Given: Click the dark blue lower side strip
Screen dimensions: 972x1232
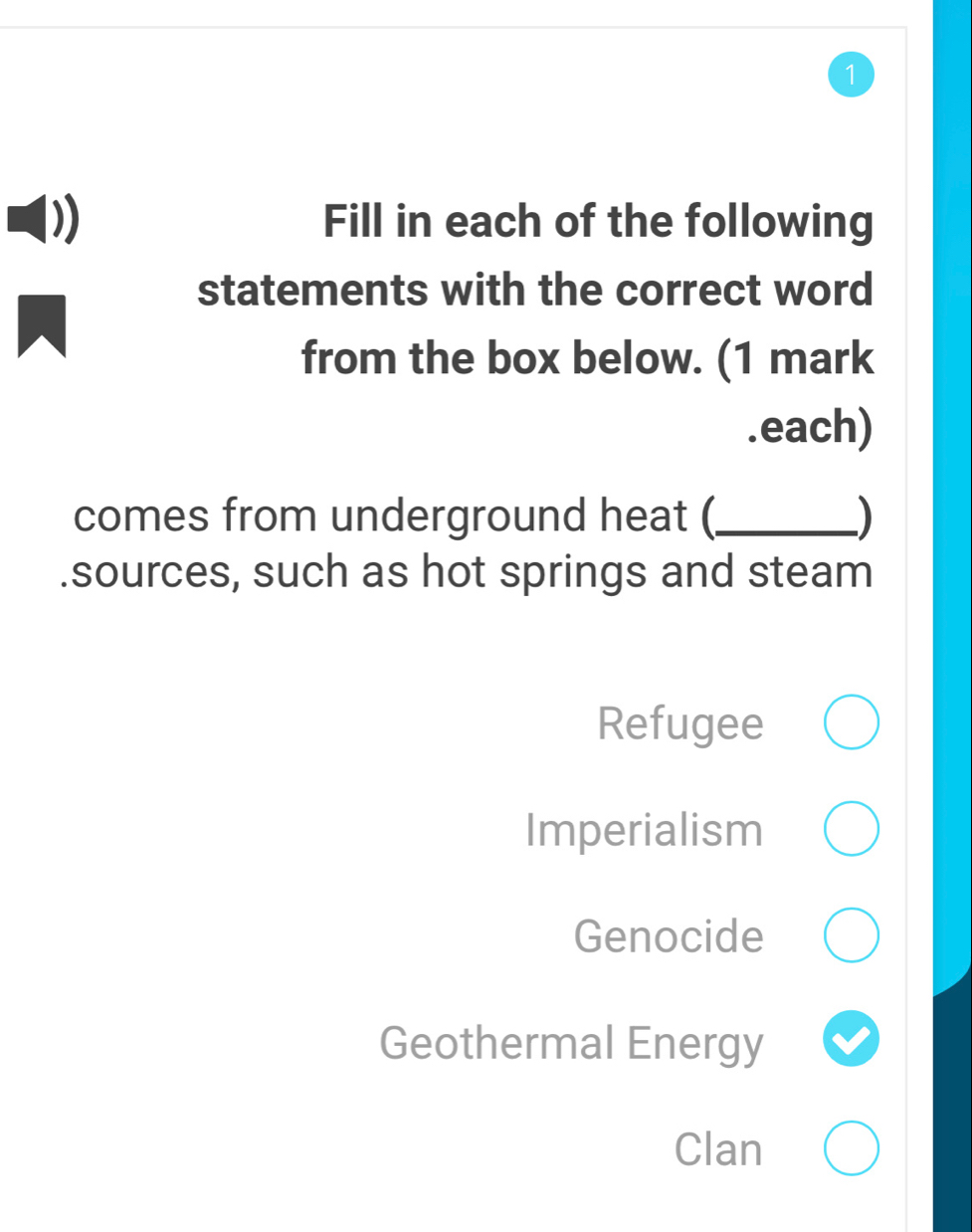Looking at the screenshot, I should point(952,1115).
